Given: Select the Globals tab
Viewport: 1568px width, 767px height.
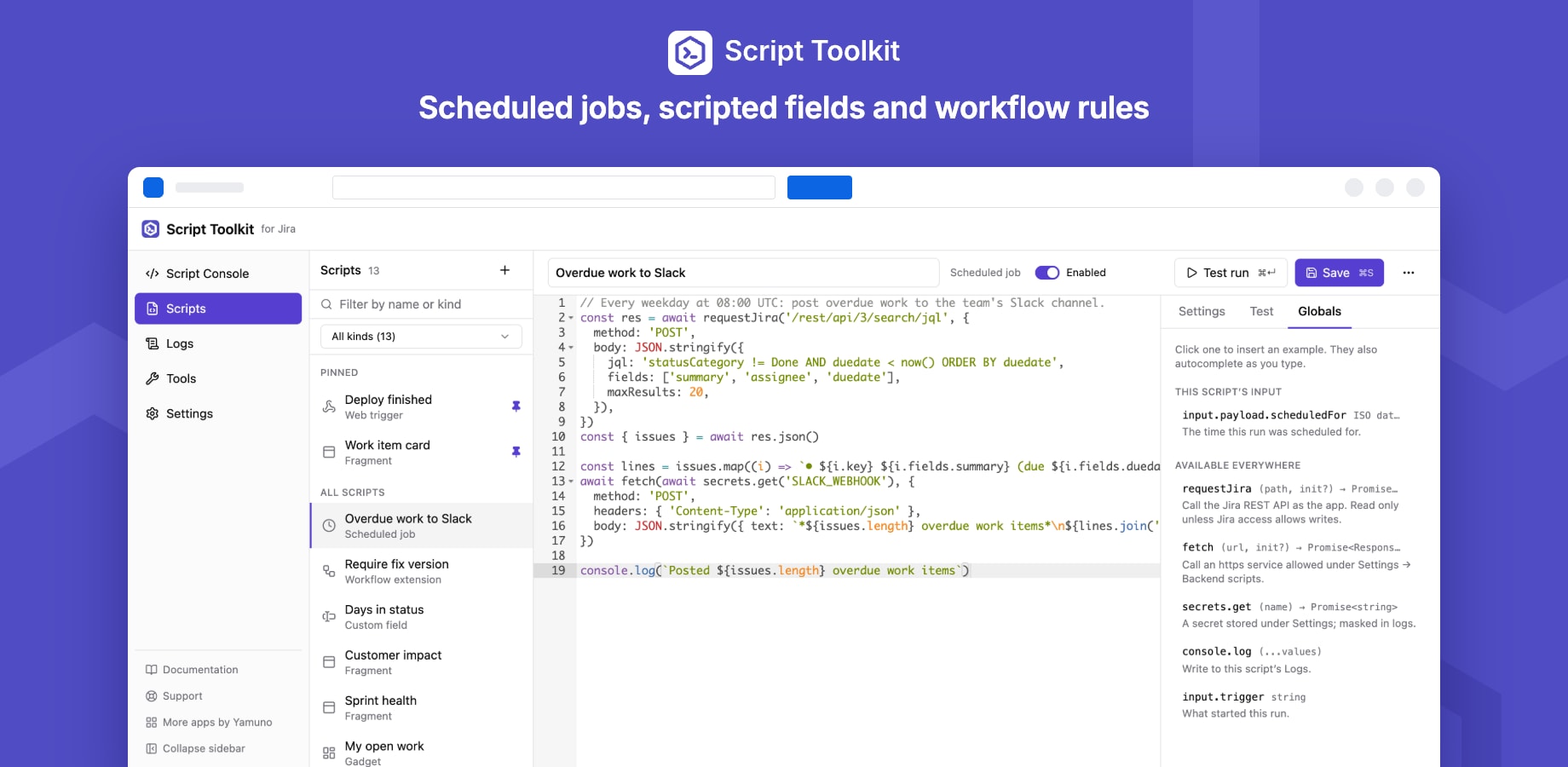Looking at the screenshot, I should pos(1319,312).
